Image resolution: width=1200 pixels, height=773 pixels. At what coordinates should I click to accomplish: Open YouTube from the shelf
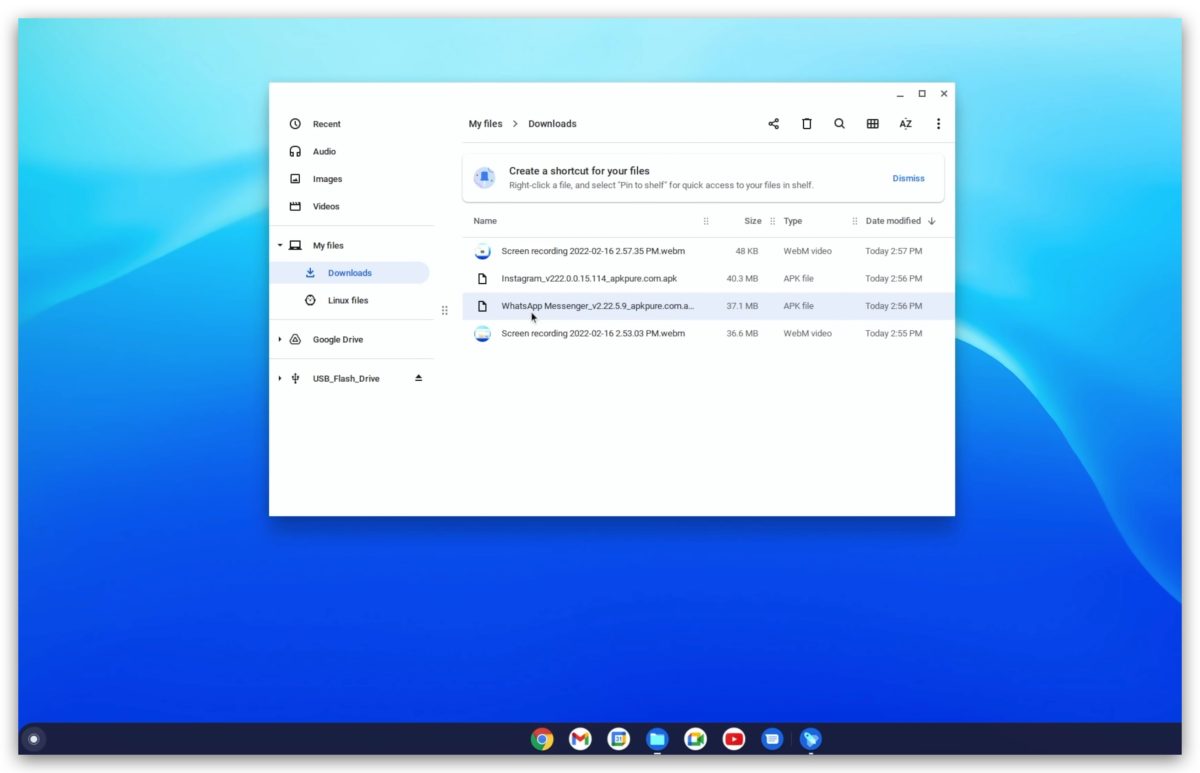click(733, 739)
